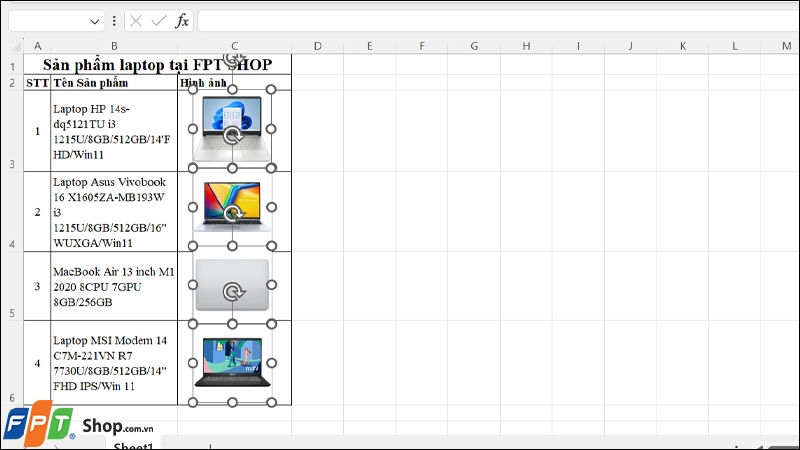Click the formula bar text field
The image size is (800, 450).
(498, 21)
